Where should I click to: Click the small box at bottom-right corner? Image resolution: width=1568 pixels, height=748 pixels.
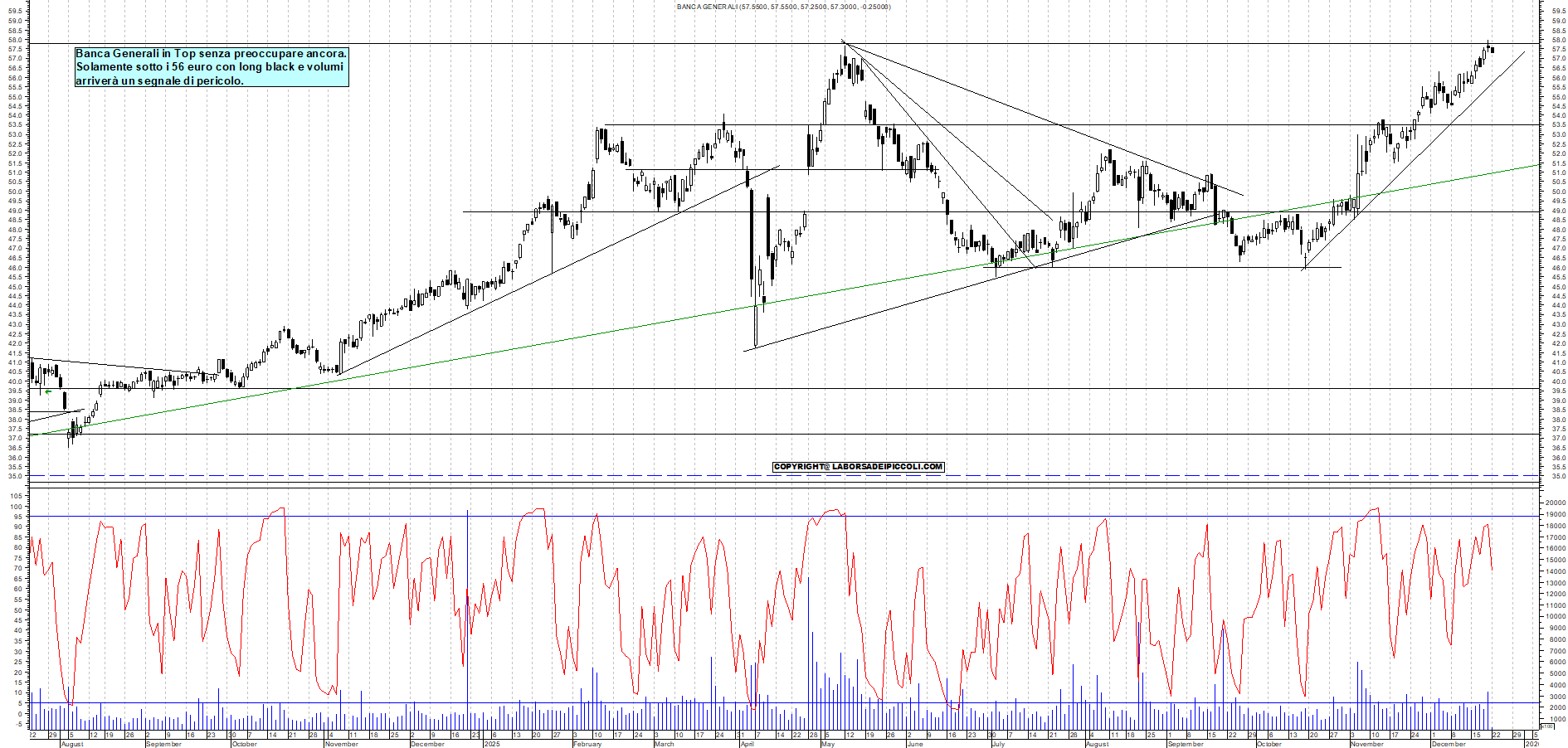click(1546, 726)
